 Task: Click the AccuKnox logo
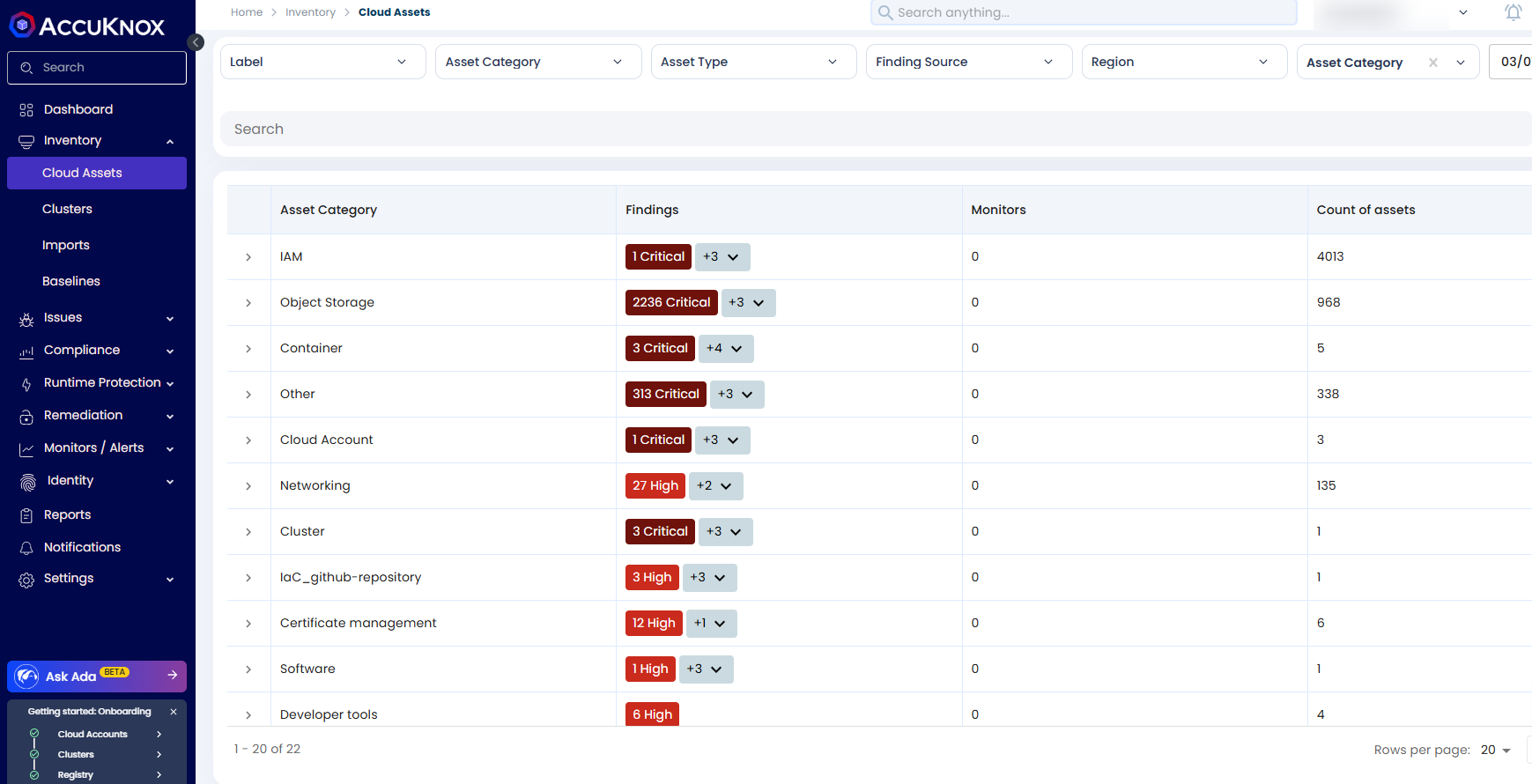pos(87,26)
